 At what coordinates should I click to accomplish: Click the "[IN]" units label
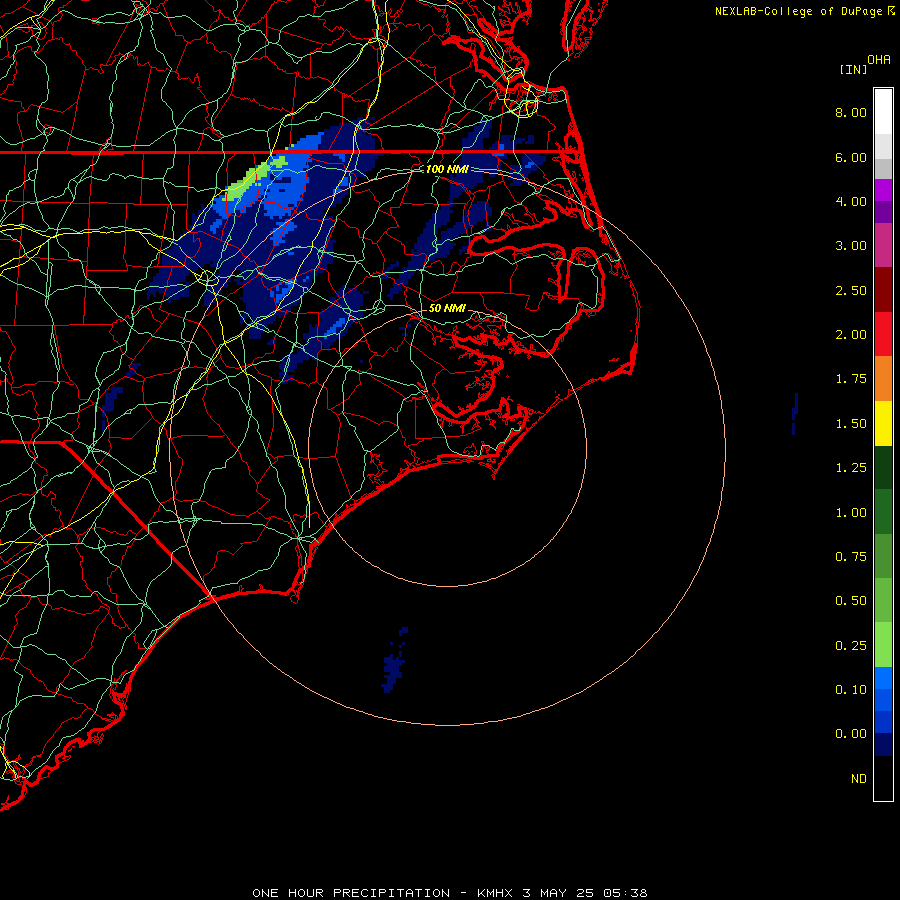pyautogui.click(x=853, y=69)
